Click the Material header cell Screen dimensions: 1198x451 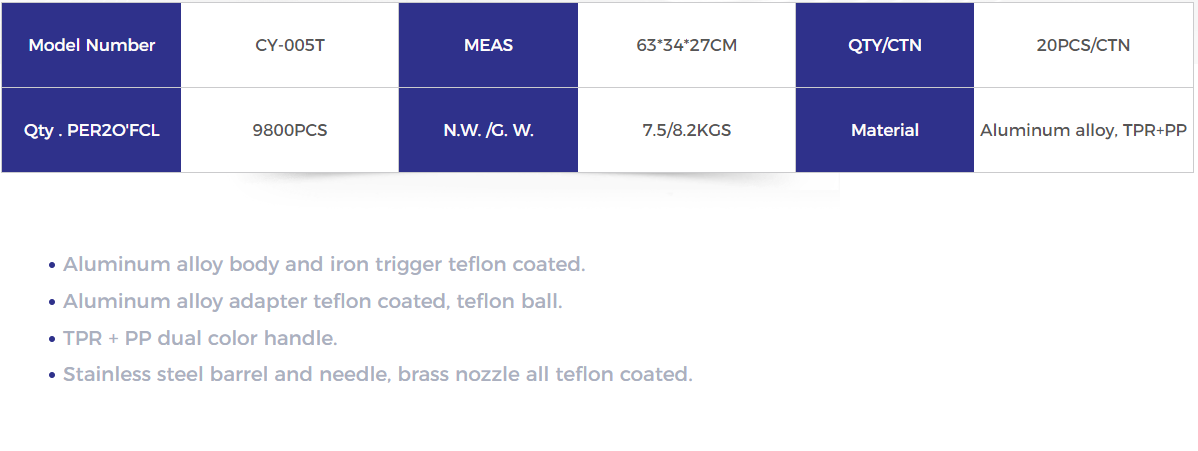click(885, 131)
